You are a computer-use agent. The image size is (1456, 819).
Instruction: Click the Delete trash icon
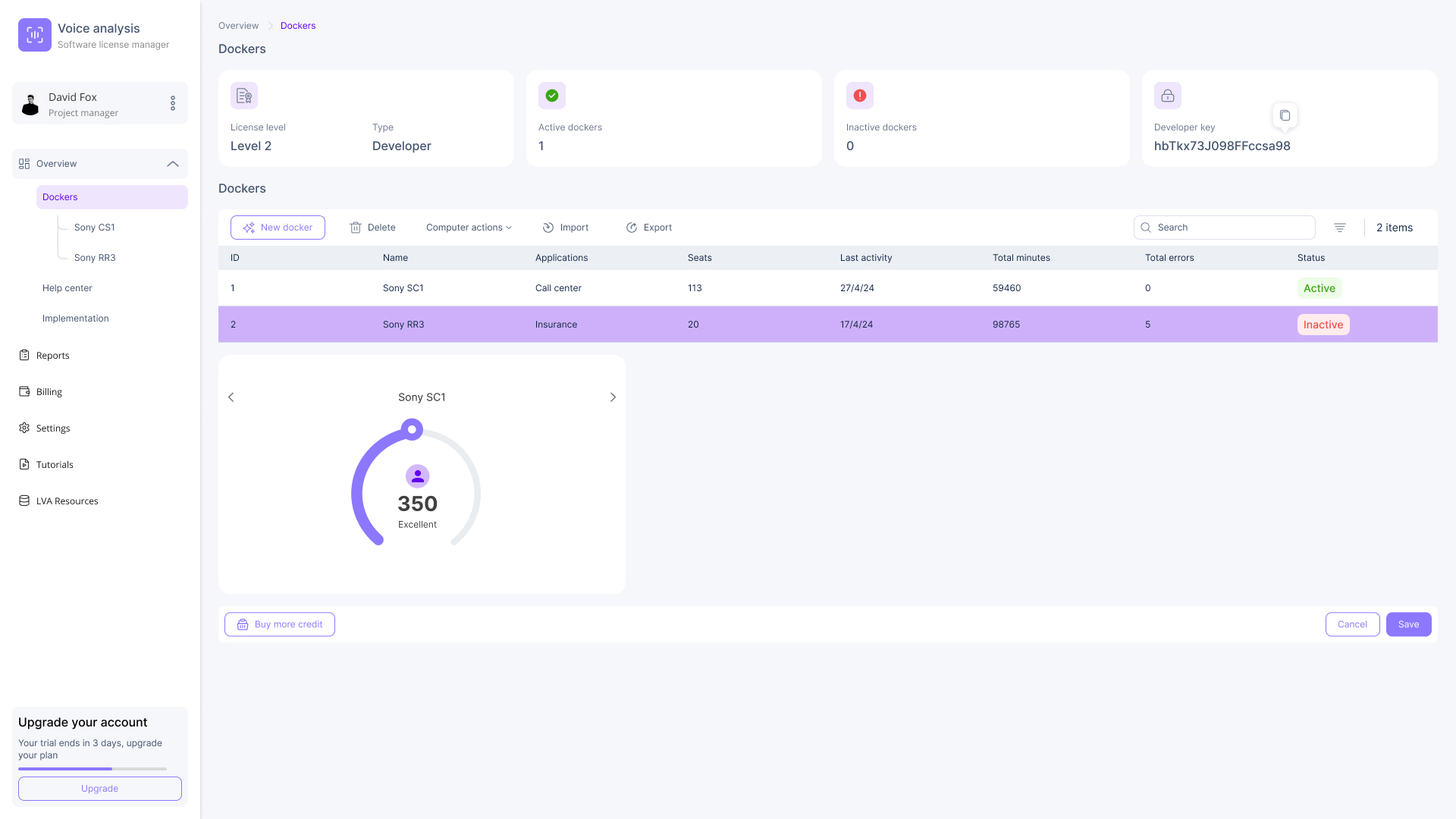pyautogui.click(x=356, y=227)
